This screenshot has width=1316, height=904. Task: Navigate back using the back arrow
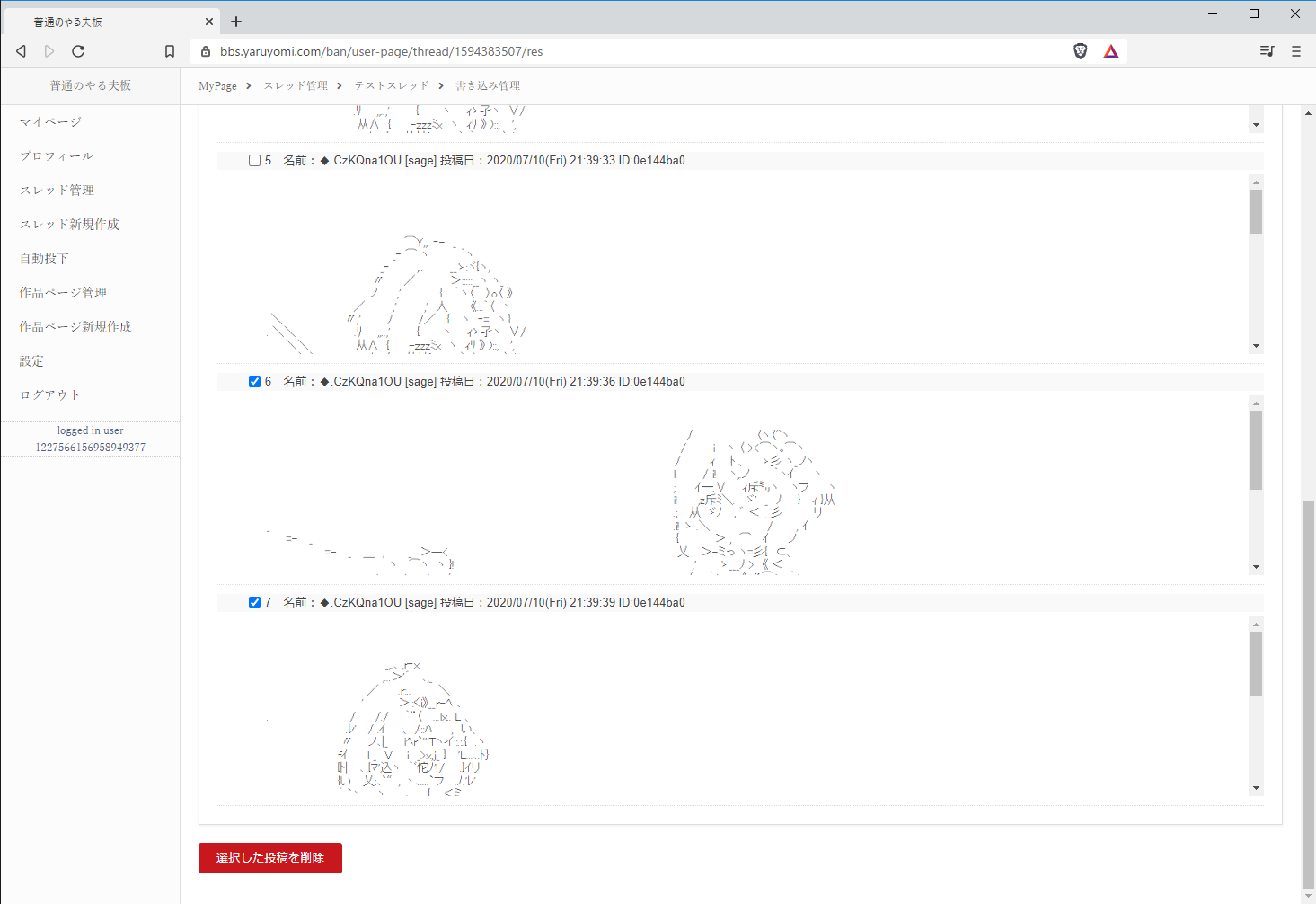(x=21, y=51)
